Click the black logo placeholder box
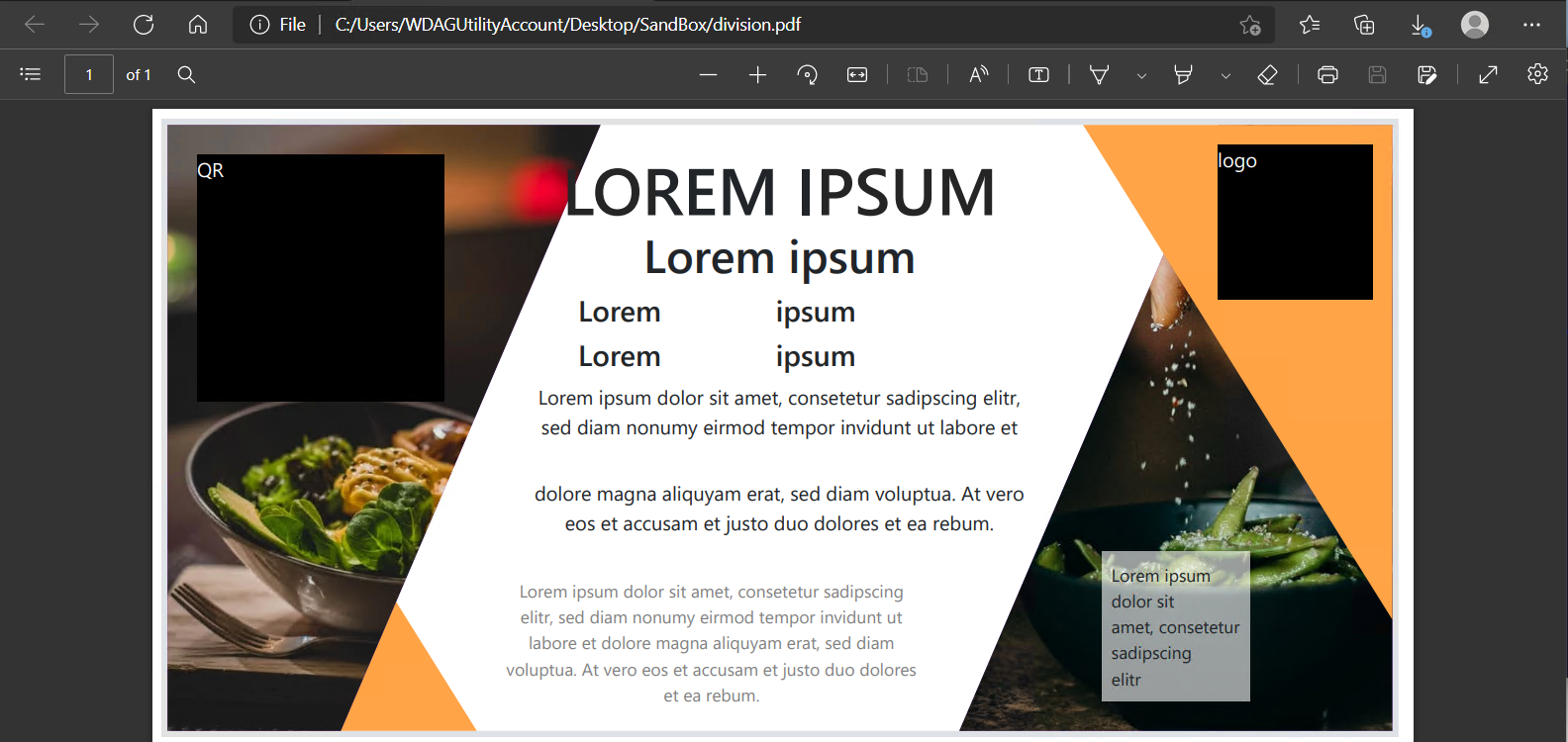The height and width of the screenshot is (742, 1568). (x=1295, y=222)
